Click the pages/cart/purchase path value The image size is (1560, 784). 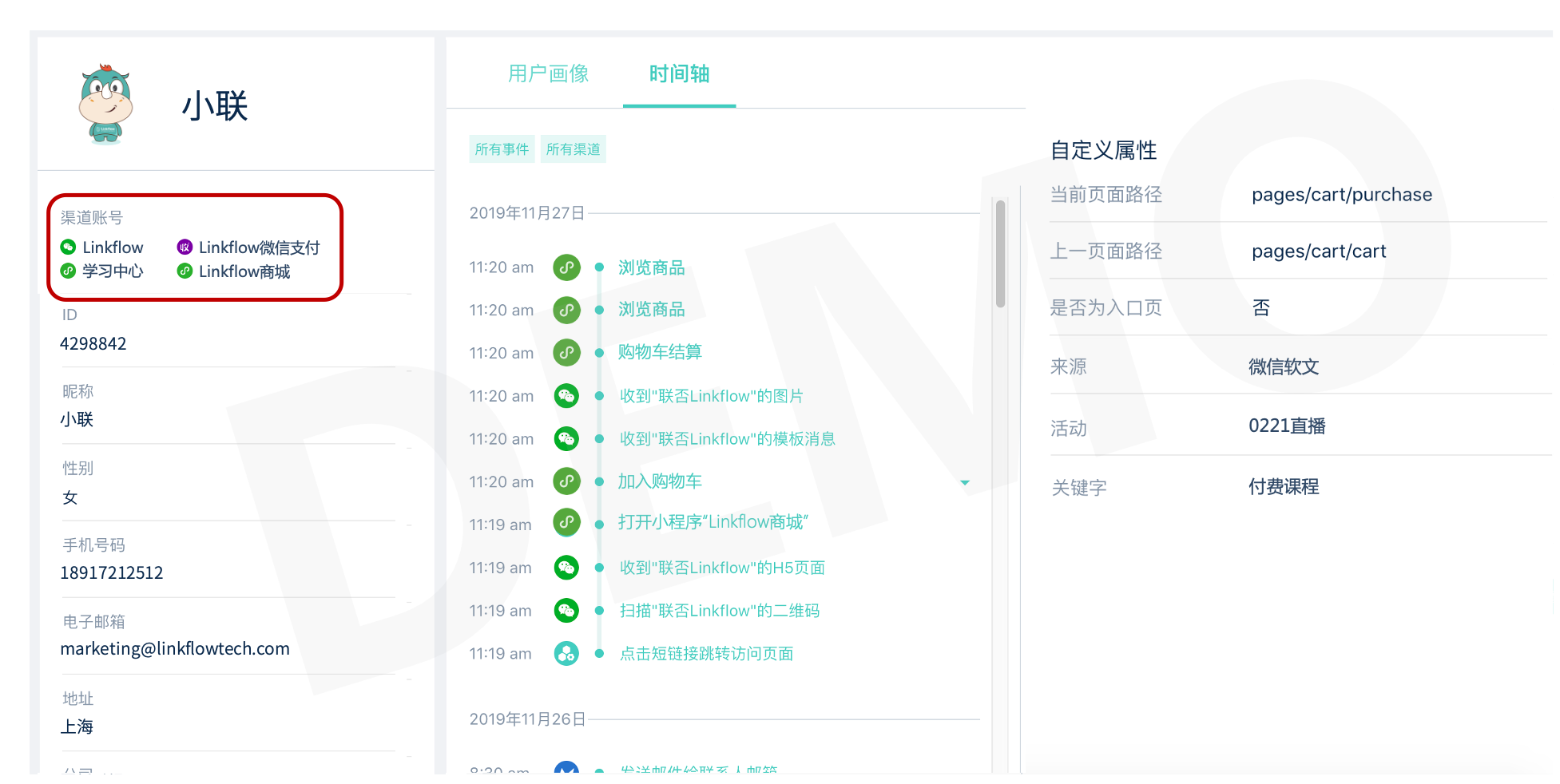(x=1342, y=195)
